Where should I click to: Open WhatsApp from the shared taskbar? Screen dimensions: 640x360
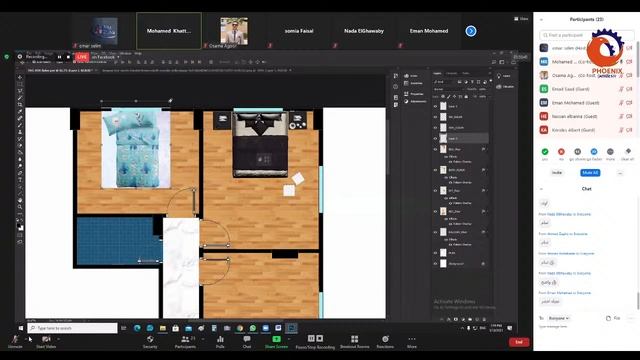(x=253, y=328)
